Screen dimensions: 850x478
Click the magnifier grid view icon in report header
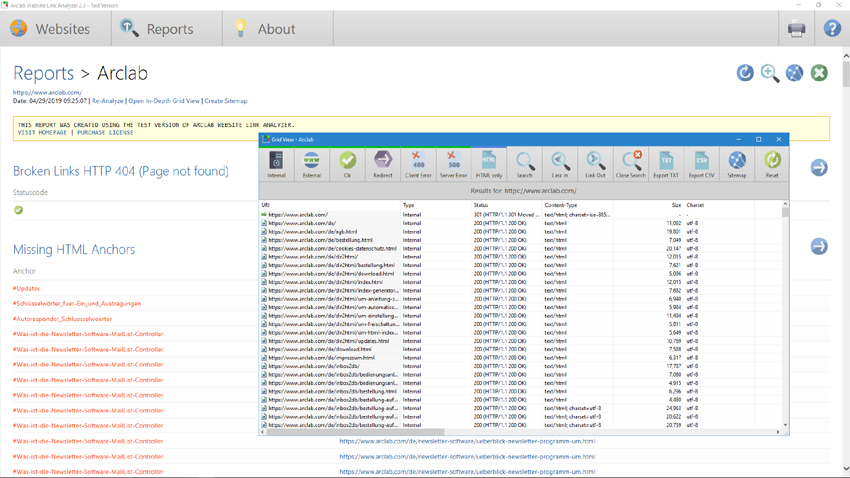pyautogui.click(x=770, y=73)
